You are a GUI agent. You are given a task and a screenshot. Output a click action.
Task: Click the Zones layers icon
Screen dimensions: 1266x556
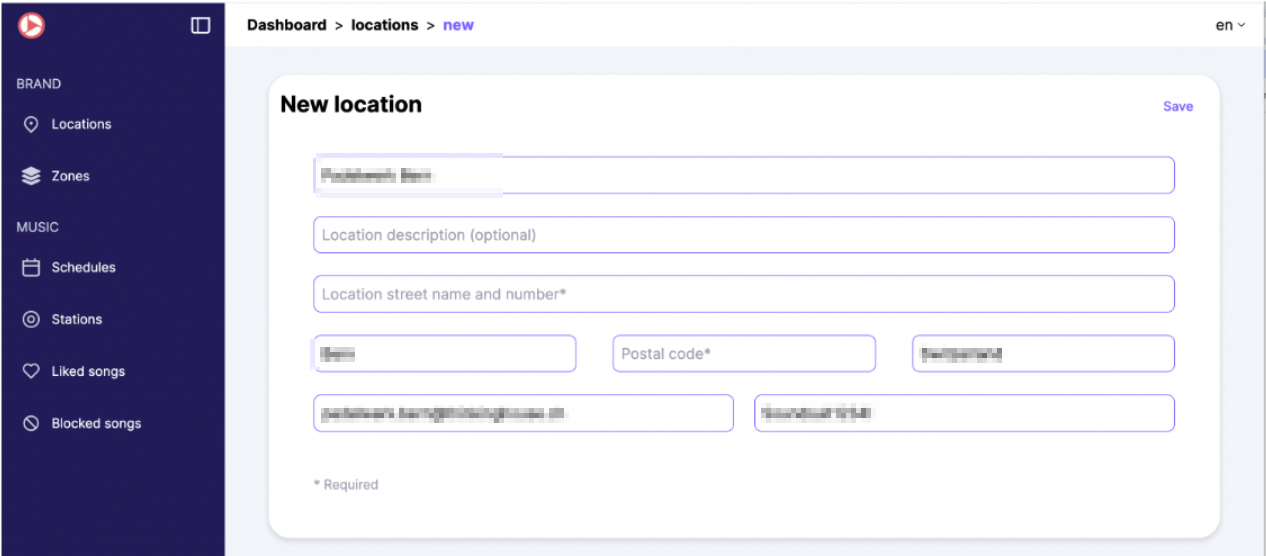pyautogui.click(x=31, y=176)
